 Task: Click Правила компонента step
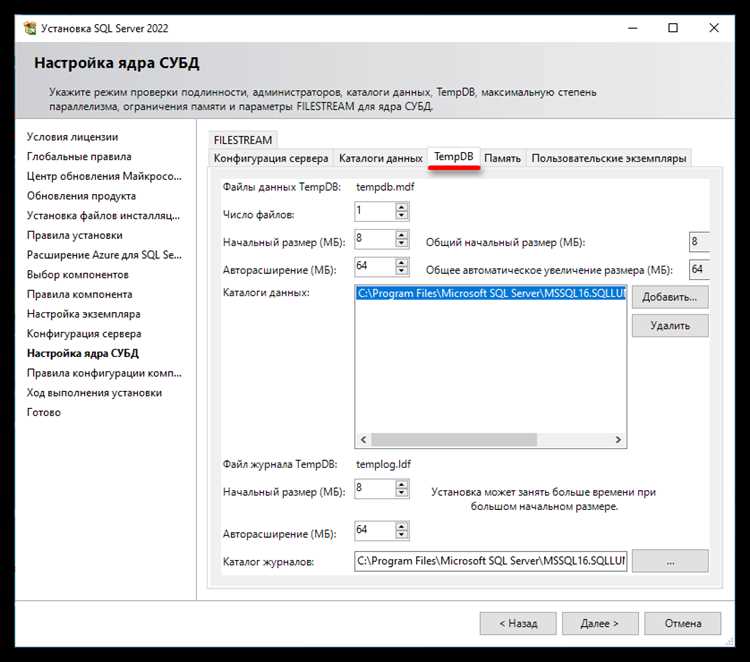coord(79,294)
